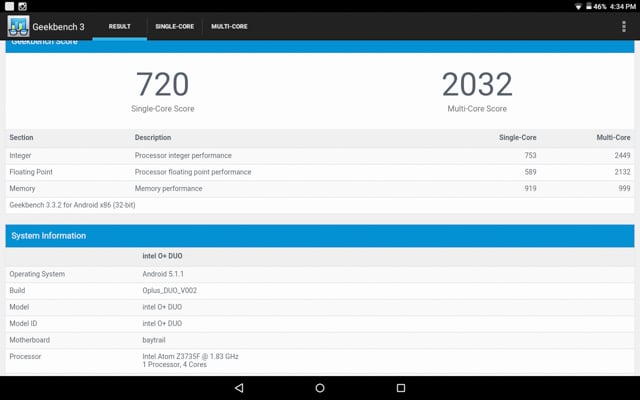Select the Oplus_DUO_V002 build value
The width and height of the screenshot is (640, 400).
tap(169, 290)
